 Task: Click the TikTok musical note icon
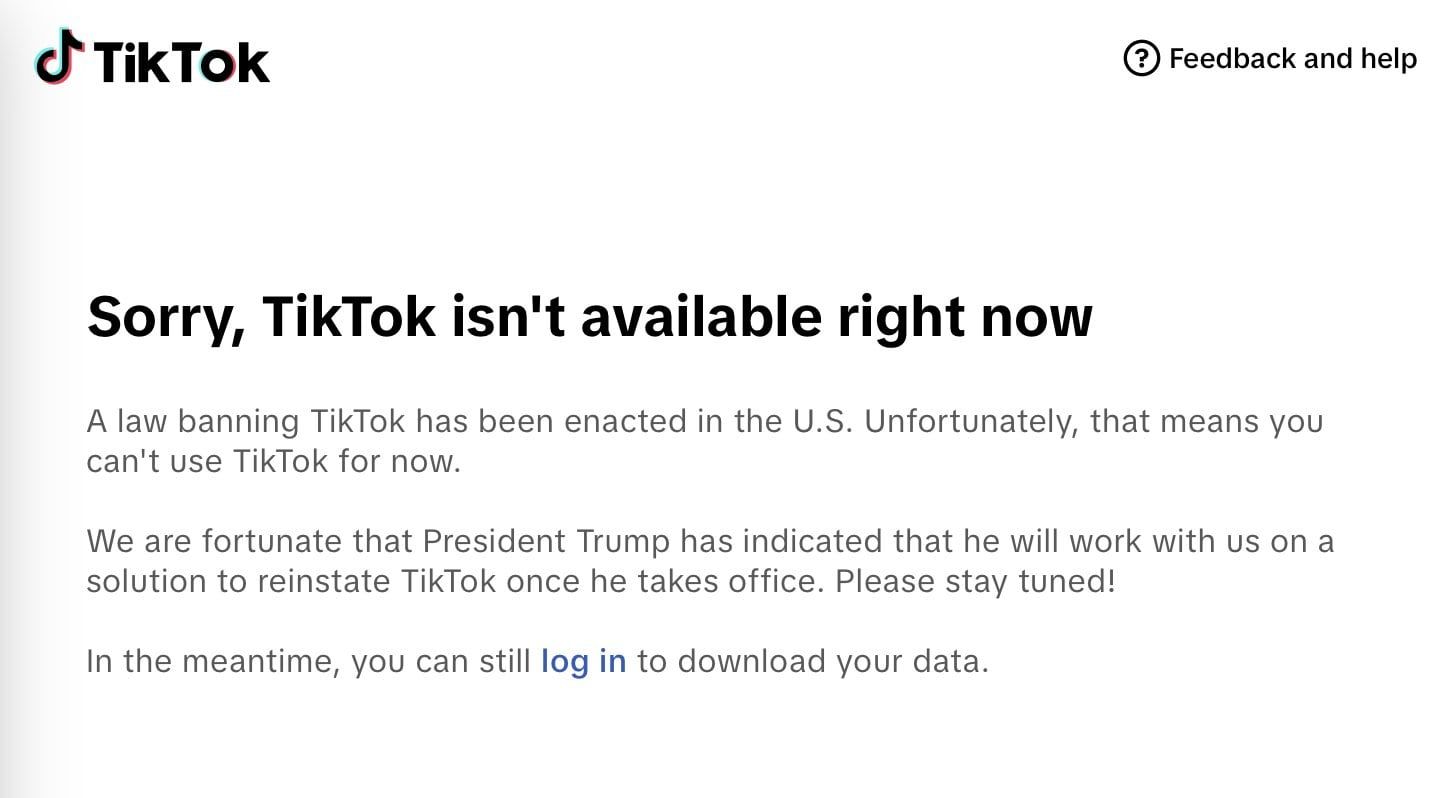click(57, 59)
